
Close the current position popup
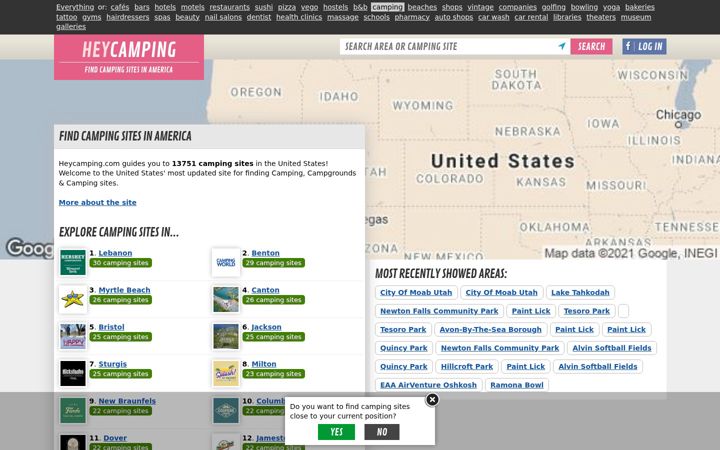click(x=432, y=400)
